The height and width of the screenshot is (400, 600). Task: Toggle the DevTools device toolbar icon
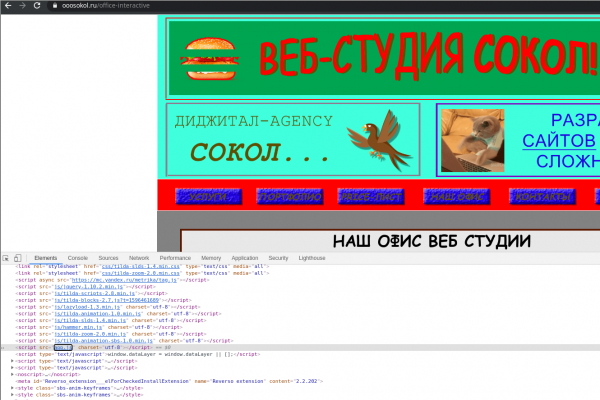(x=20, y=258)
